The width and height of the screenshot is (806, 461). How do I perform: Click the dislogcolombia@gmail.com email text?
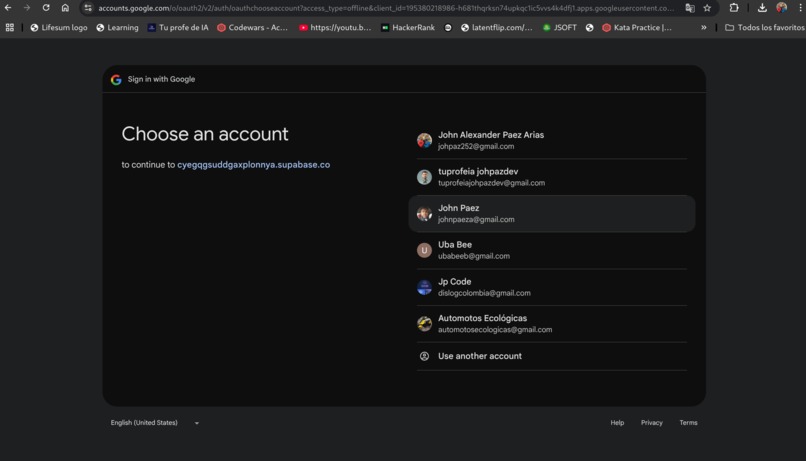tap(484, 293)
